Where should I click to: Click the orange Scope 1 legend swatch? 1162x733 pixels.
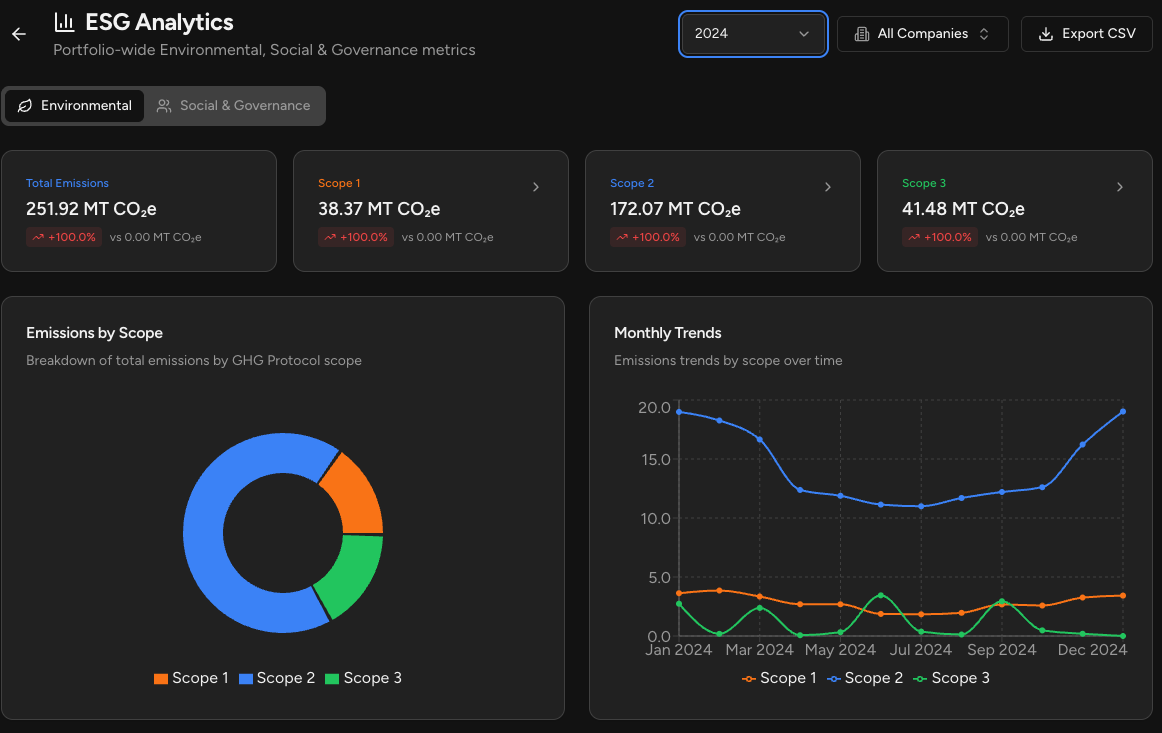(160, 678)
